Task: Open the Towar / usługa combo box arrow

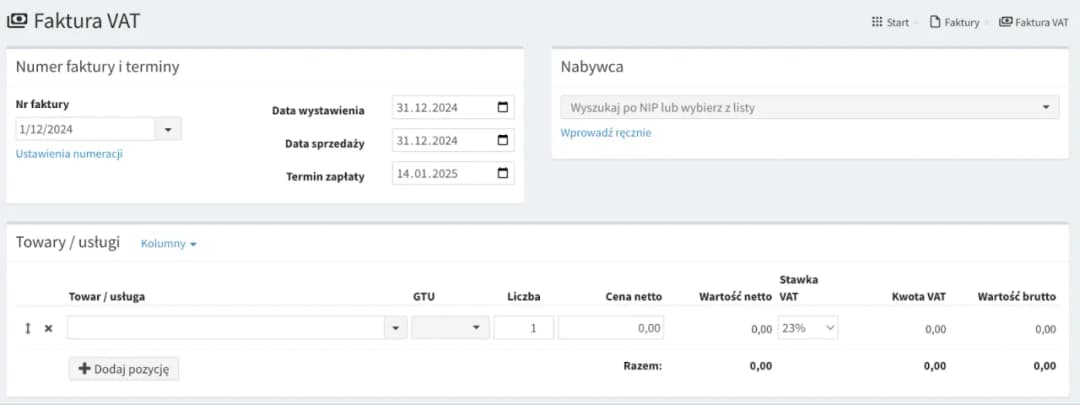Action: pyautogui.click(x=395, y=328)
